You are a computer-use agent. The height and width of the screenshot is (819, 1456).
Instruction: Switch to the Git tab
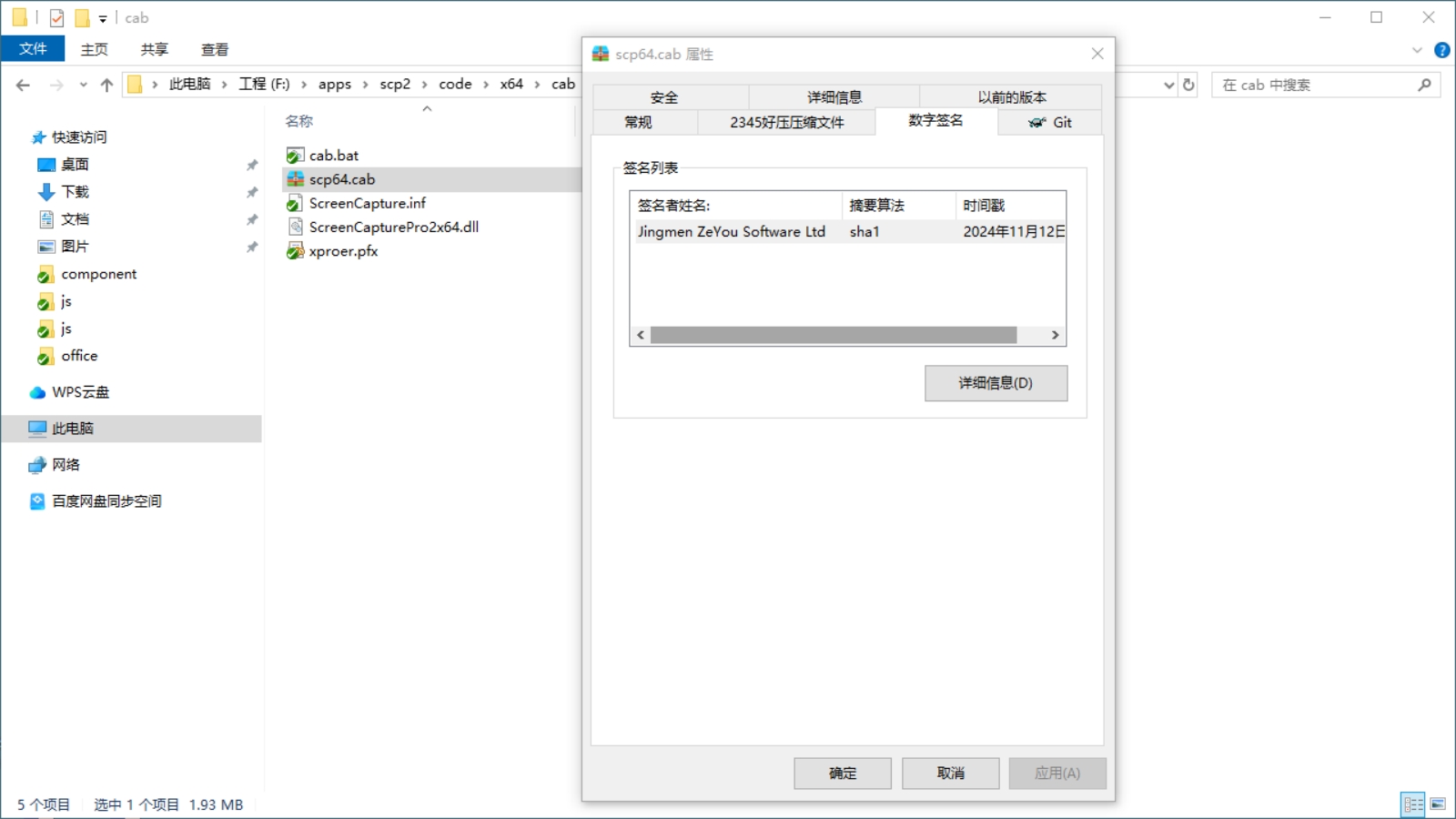[x=1050, y=123]
